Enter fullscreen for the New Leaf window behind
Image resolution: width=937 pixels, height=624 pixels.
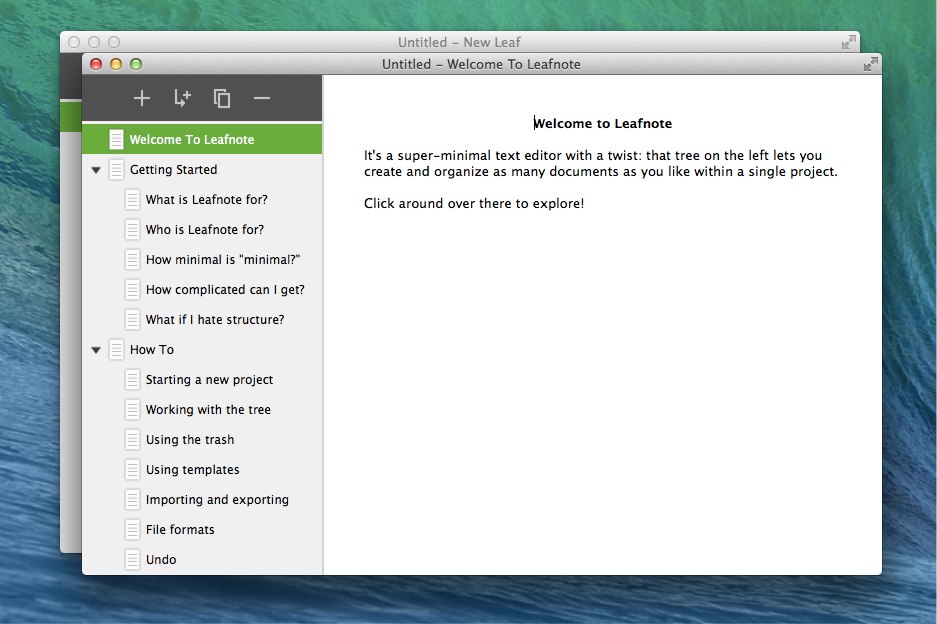click(849, 42)
